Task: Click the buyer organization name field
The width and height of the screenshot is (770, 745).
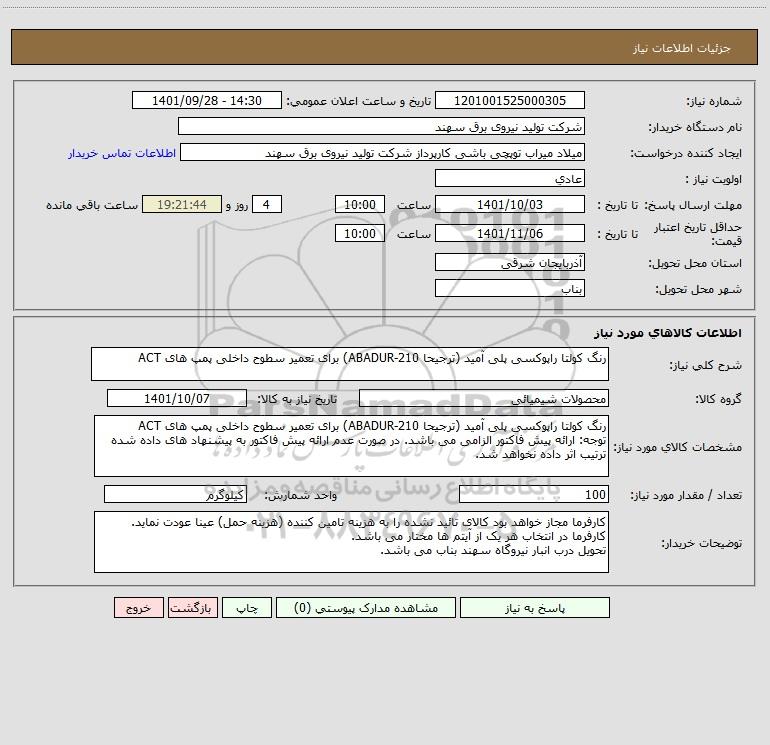Action: [381, 127]
